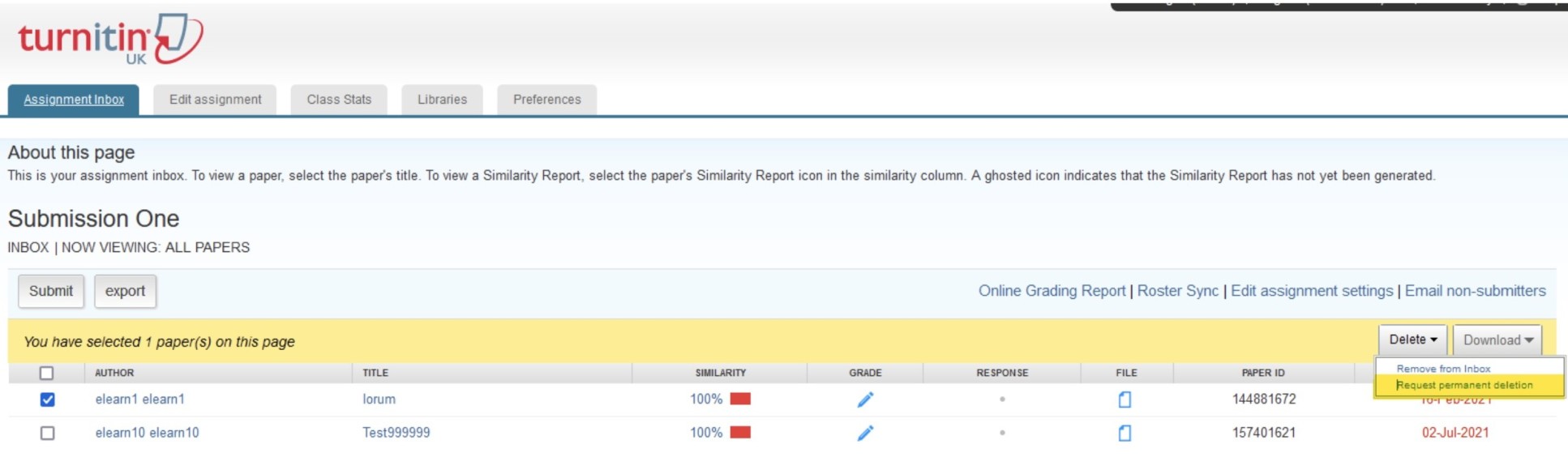Collapse the Delete dropdown button
Image resolution: width=1568 pixels, height=457 pixels.
point(1412,340)
